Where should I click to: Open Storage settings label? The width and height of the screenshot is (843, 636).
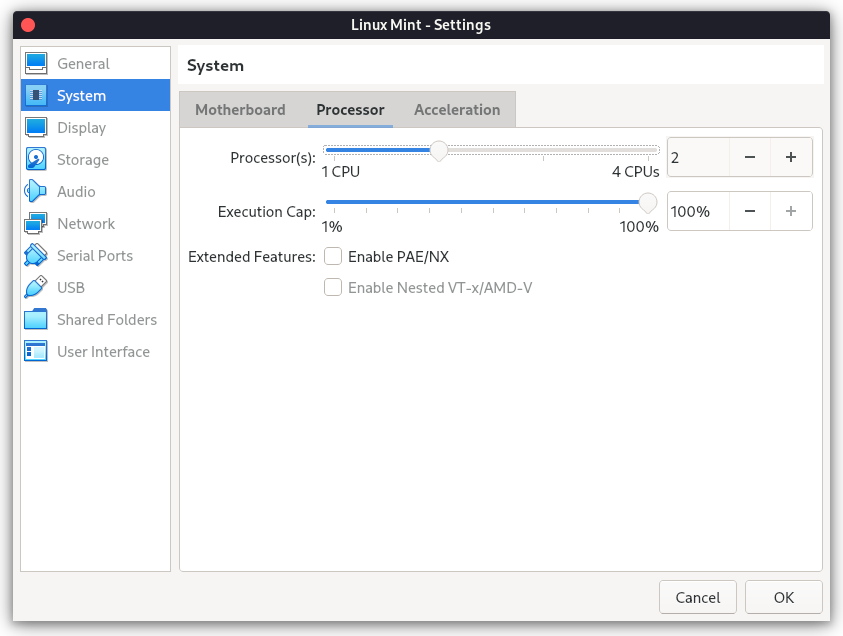coord(83,160)
